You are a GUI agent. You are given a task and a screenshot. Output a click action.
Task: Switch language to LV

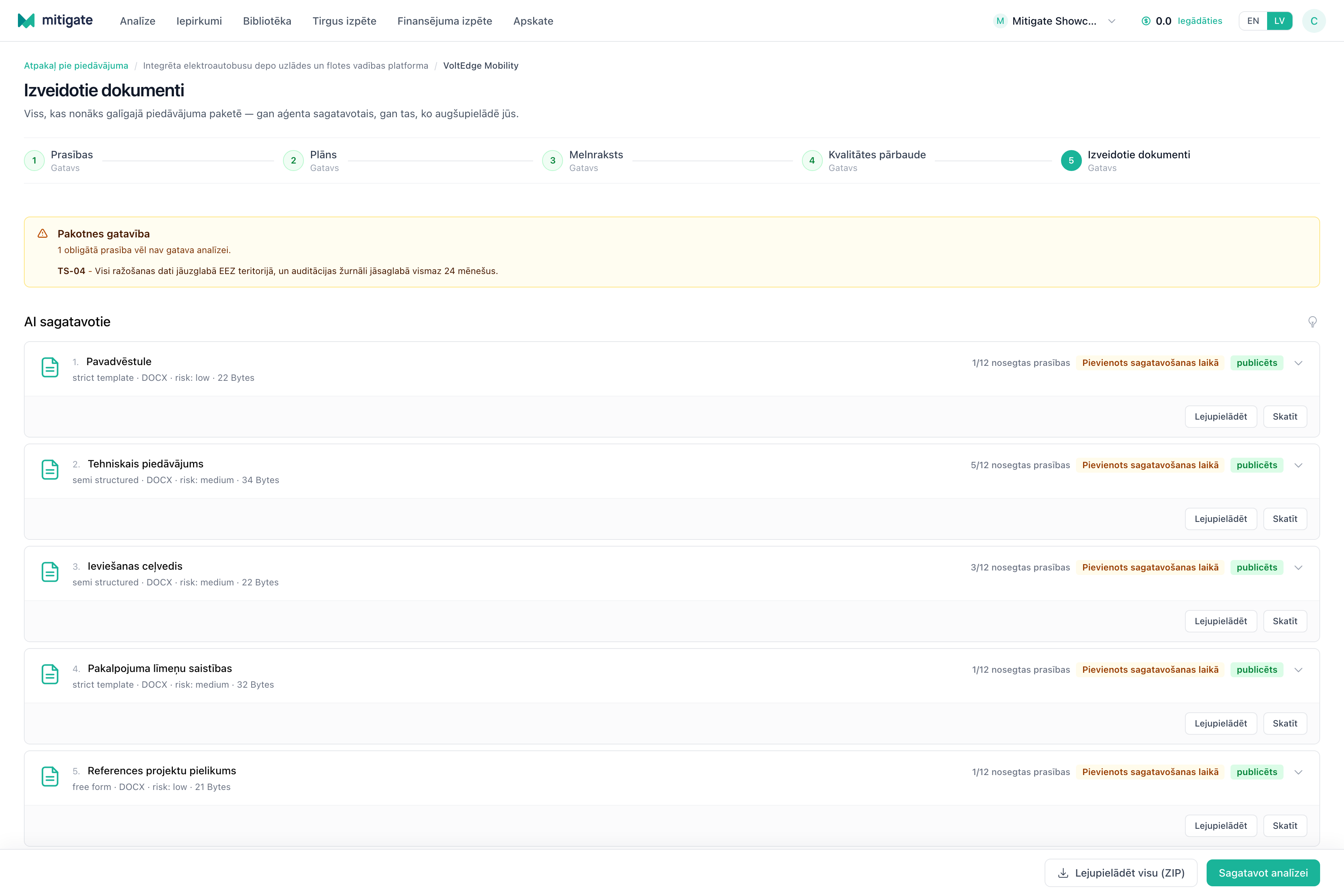(x=1279, y=21)
